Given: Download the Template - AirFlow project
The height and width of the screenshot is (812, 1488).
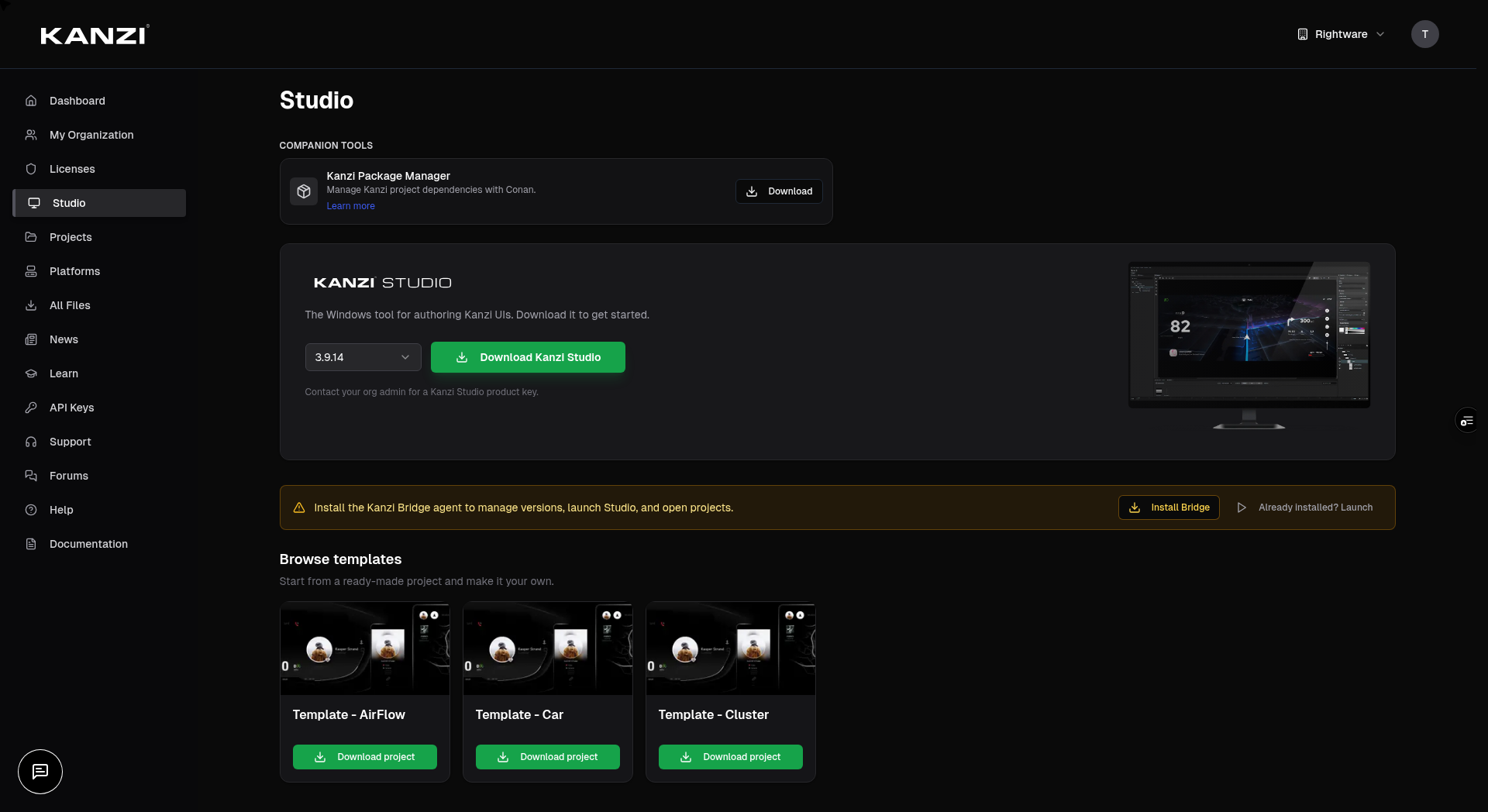Looking at the screenshot, I should point(365,757).
